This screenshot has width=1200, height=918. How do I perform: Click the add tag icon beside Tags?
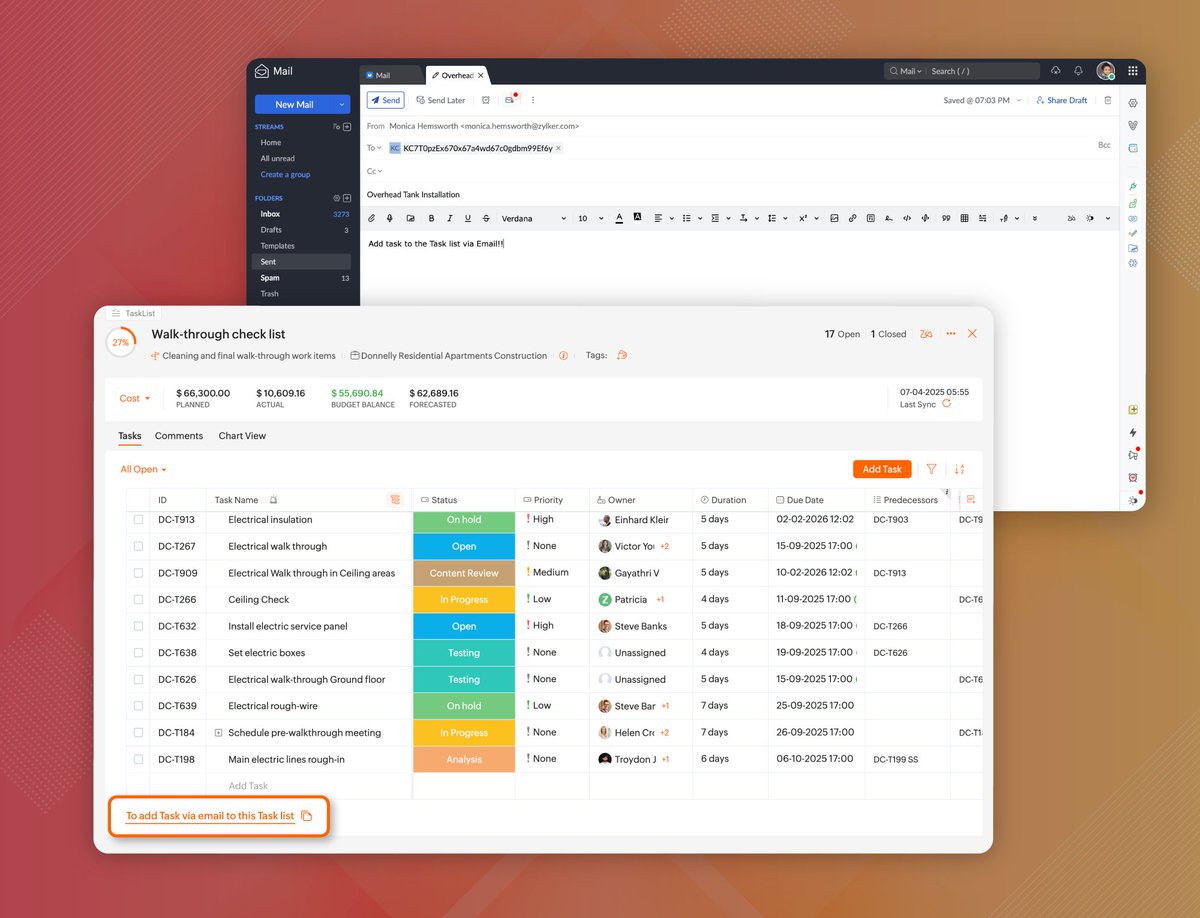point(622,355)
